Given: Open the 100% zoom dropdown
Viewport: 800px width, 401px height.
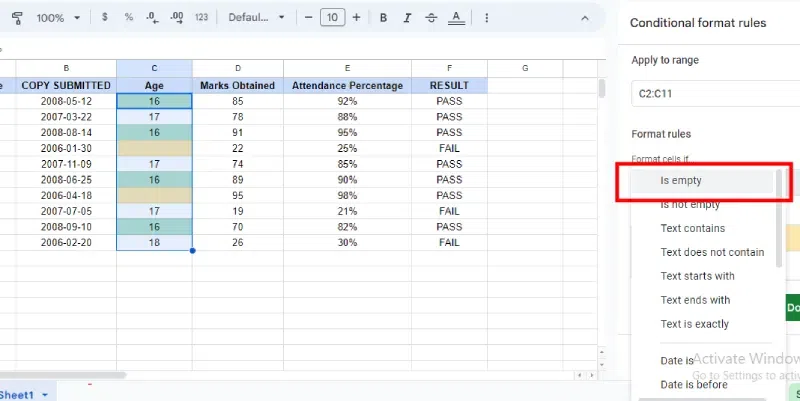Looking at the screenshot, I should tap(58, 18).
